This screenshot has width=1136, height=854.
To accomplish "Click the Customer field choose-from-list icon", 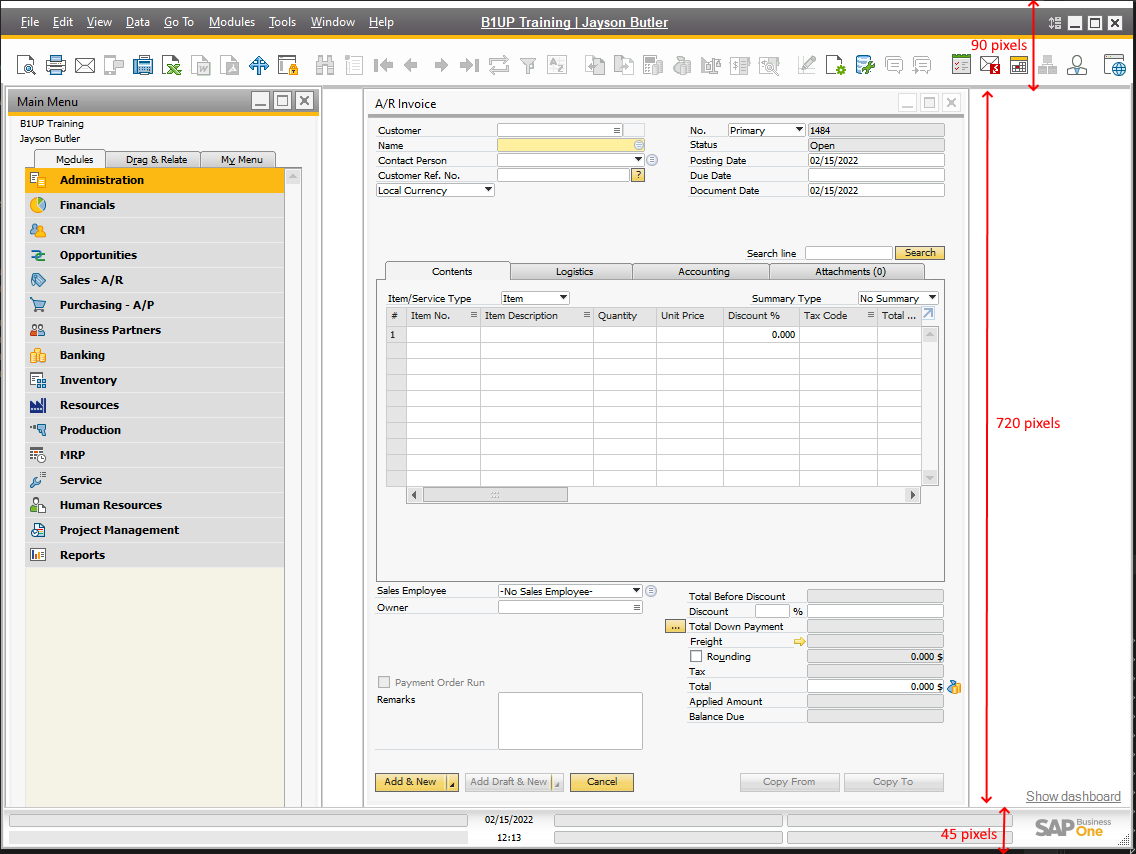I will pyautogui.click(x=617, y=130).
